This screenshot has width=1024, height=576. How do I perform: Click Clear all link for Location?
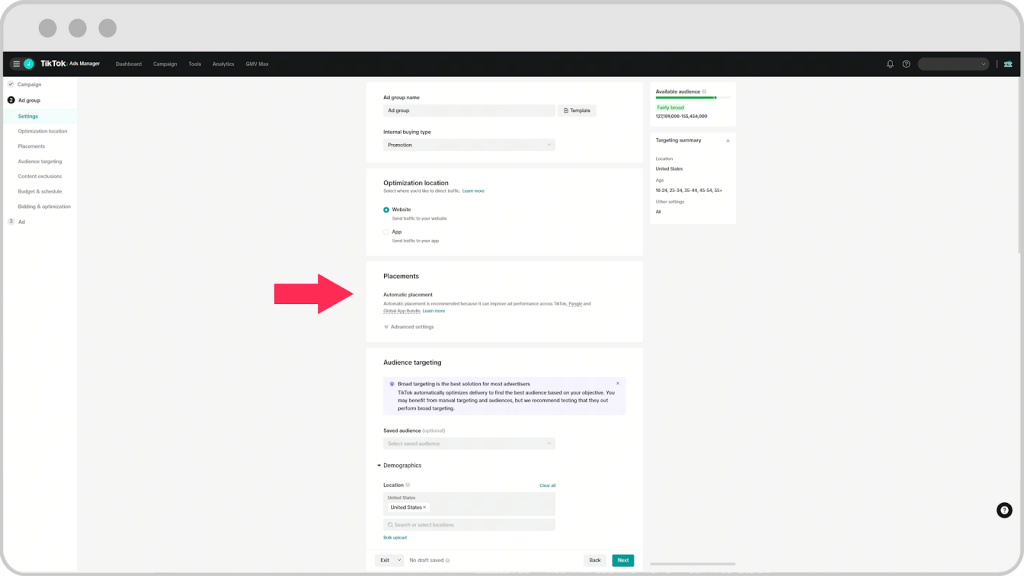point(547,485)
